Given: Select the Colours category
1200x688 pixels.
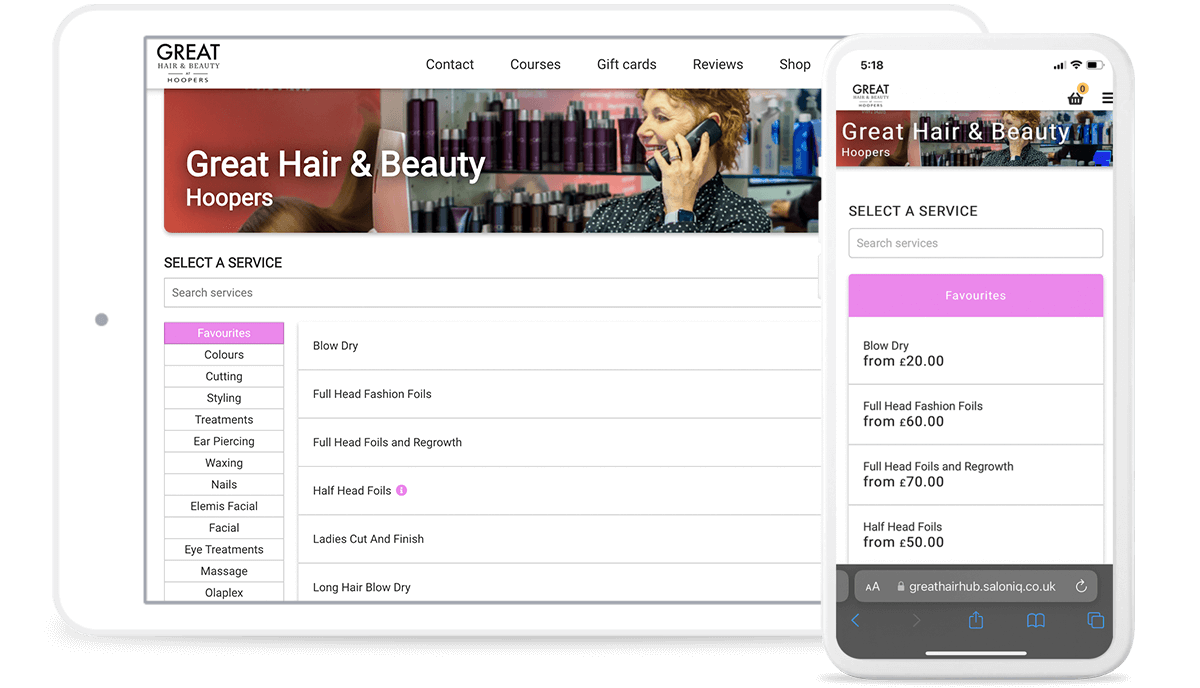Looking at the screenshot, I should point(224,355).
